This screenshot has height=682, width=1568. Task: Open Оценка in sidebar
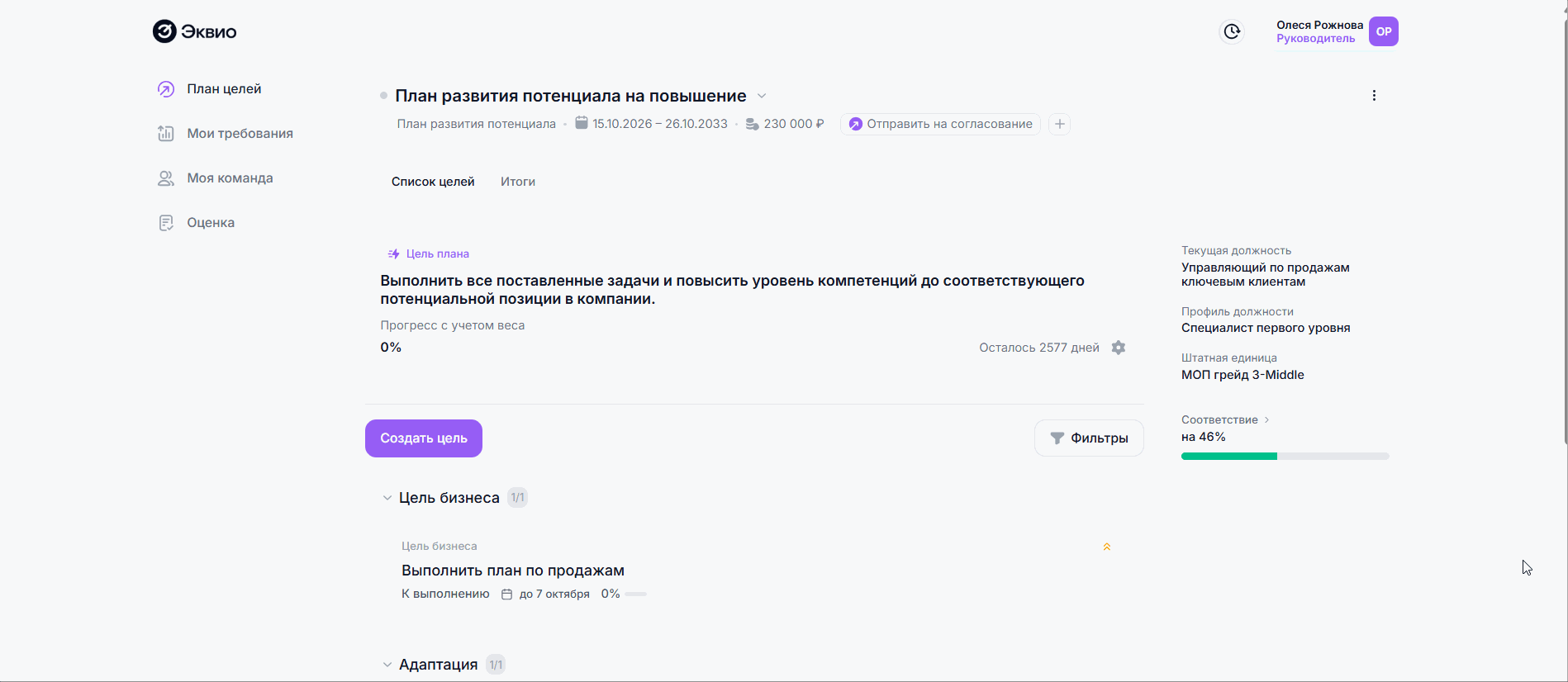click(x=211, y=223)
